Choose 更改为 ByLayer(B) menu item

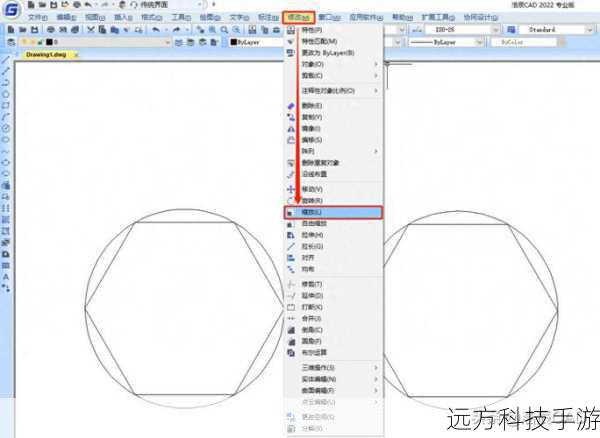[334, 53]
